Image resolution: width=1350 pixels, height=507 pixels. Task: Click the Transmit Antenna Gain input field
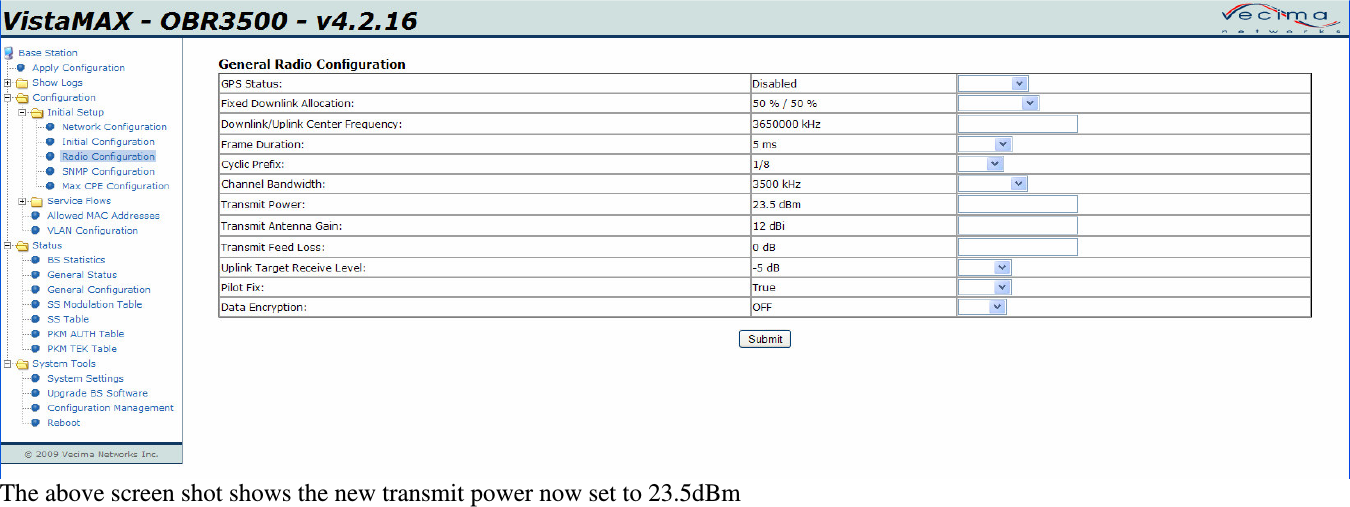1017,226
